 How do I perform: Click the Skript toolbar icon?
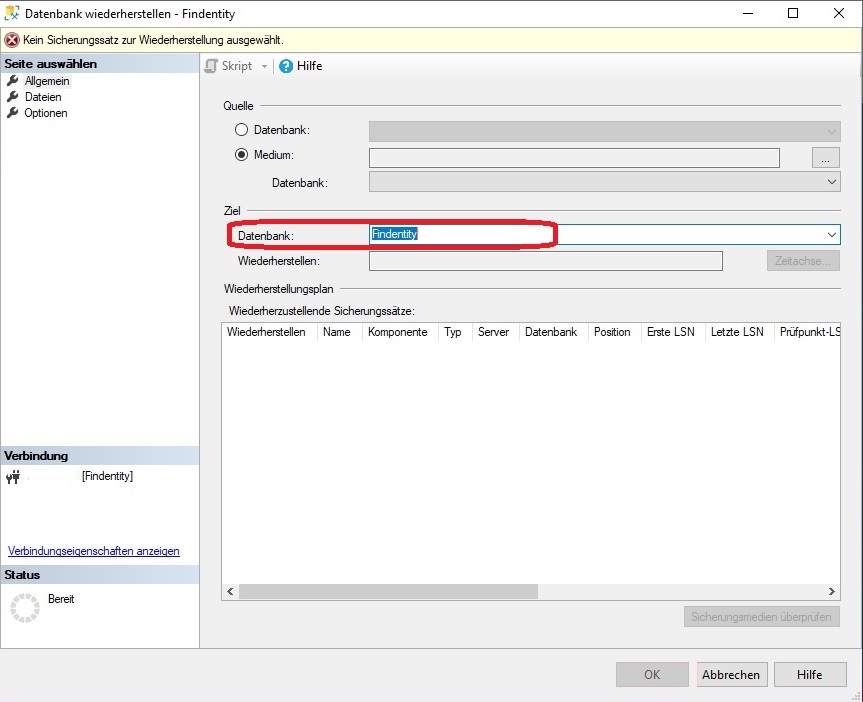tap(211, 66)
